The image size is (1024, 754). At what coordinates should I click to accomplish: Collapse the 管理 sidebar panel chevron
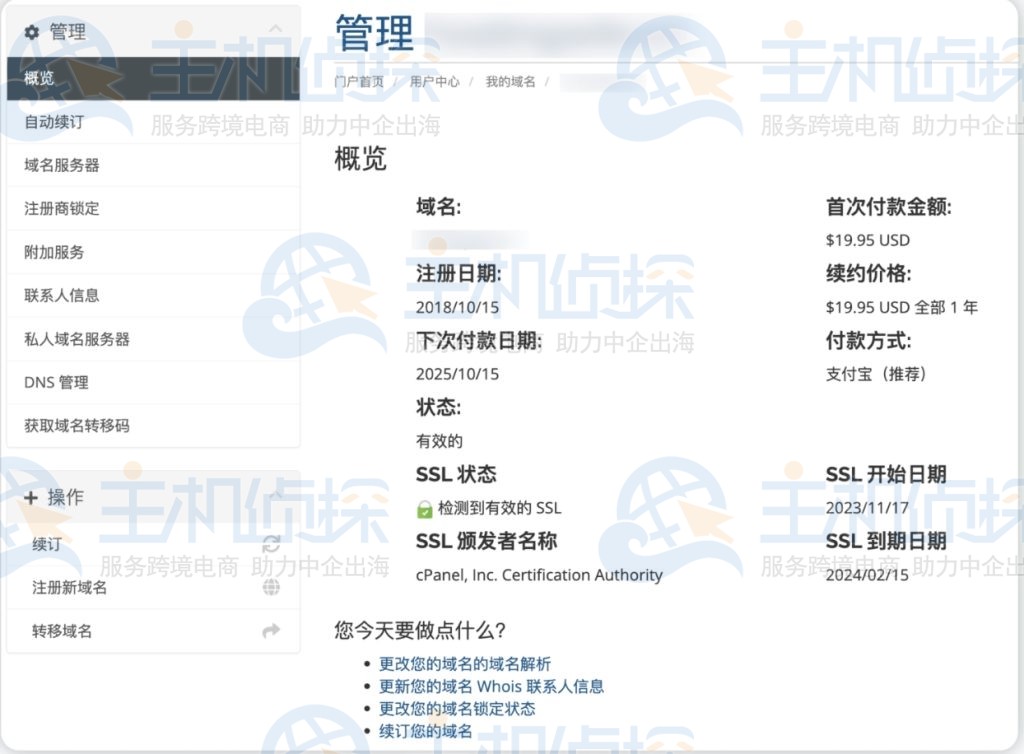click(276, 30)
